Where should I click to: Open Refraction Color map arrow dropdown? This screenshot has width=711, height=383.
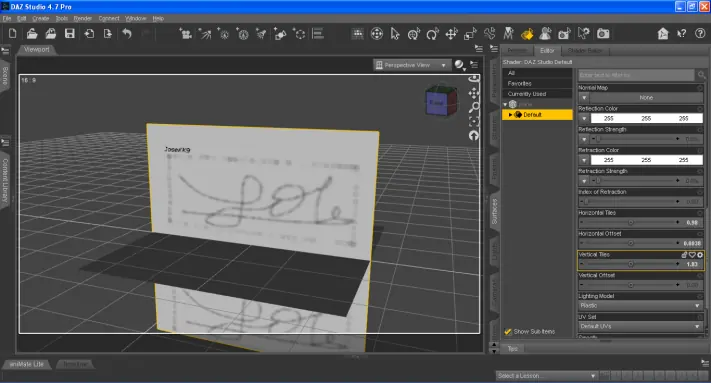[x=584, y=160]
